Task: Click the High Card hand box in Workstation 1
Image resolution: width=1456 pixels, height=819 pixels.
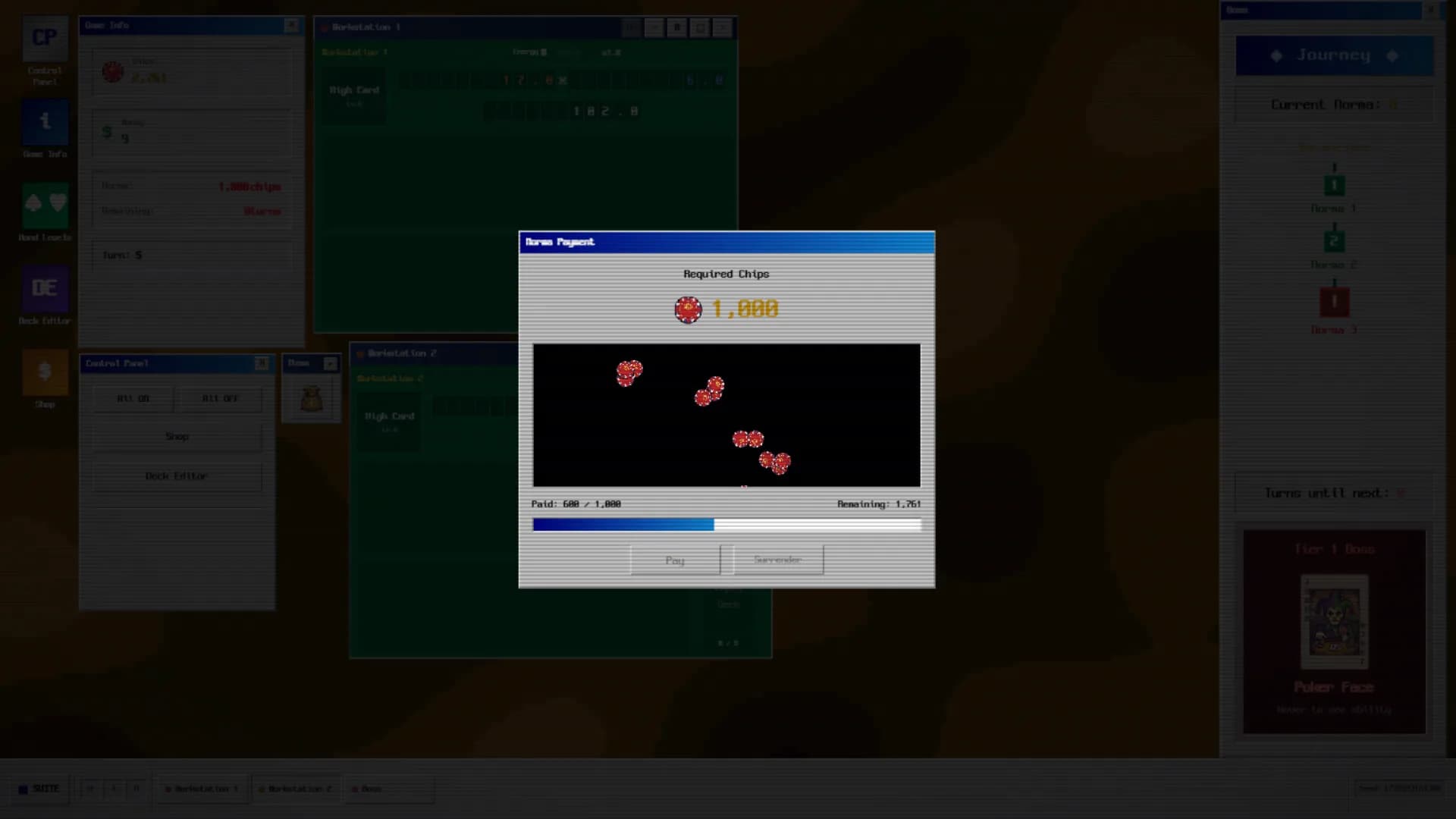Action: [x=353, y=95]
